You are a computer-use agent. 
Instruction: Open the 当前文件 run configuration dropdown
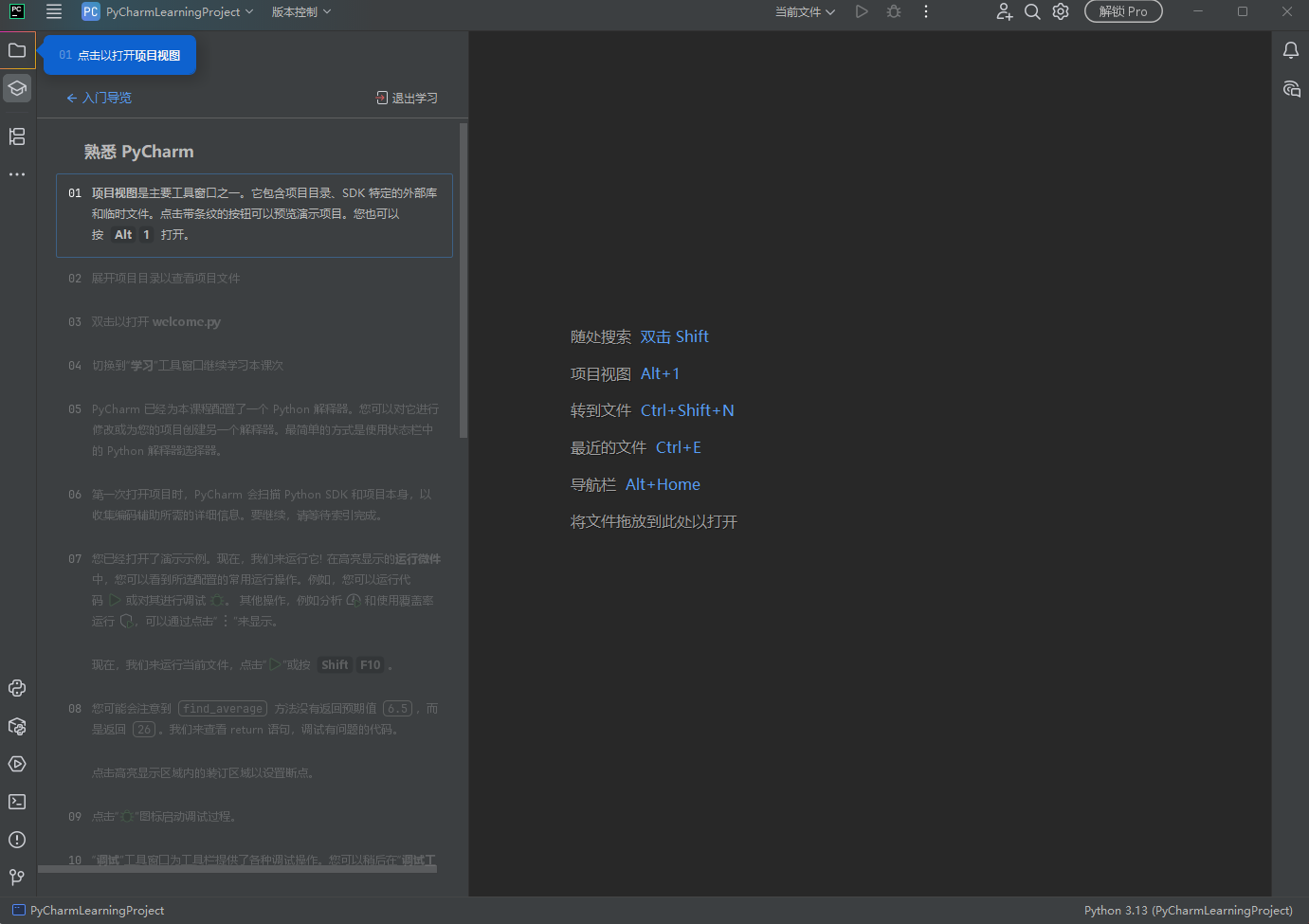tap(805, 12)
